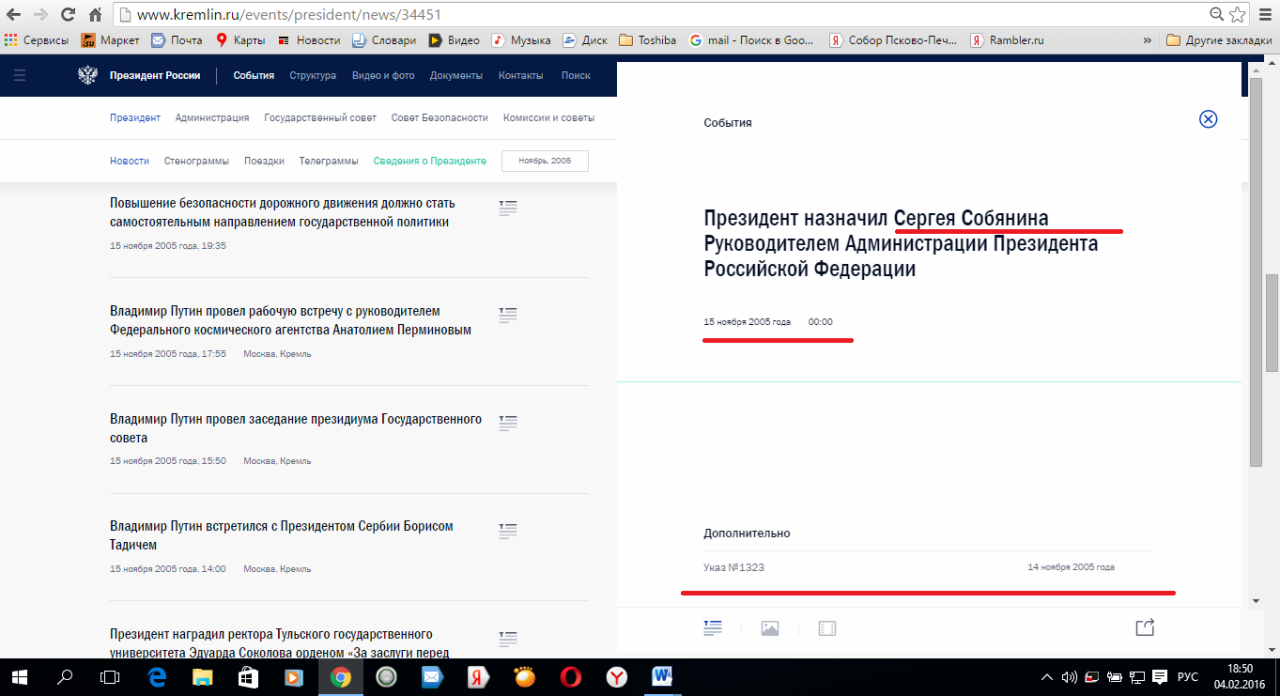Switch to the Поездки sub-tab
1280x696 pixels.
pos(264,160)
